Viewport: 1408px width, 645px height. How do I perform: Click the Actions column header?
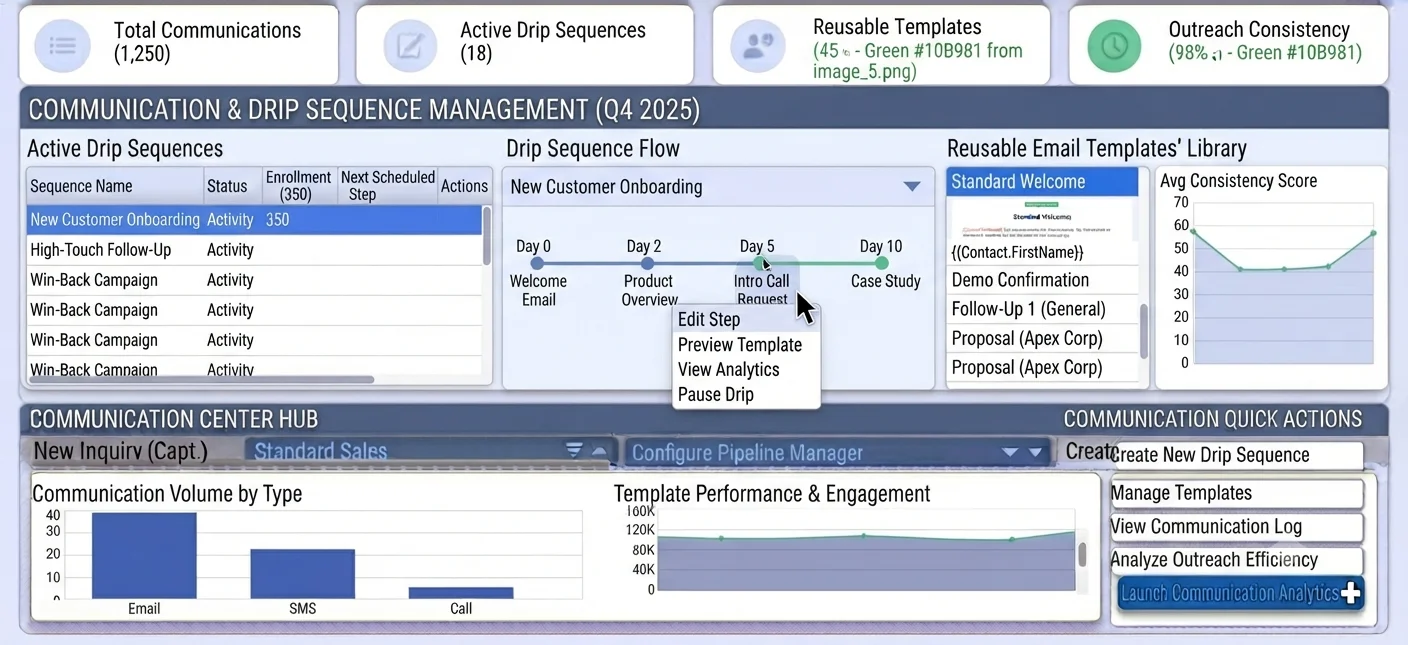click(x=464, y=186)
